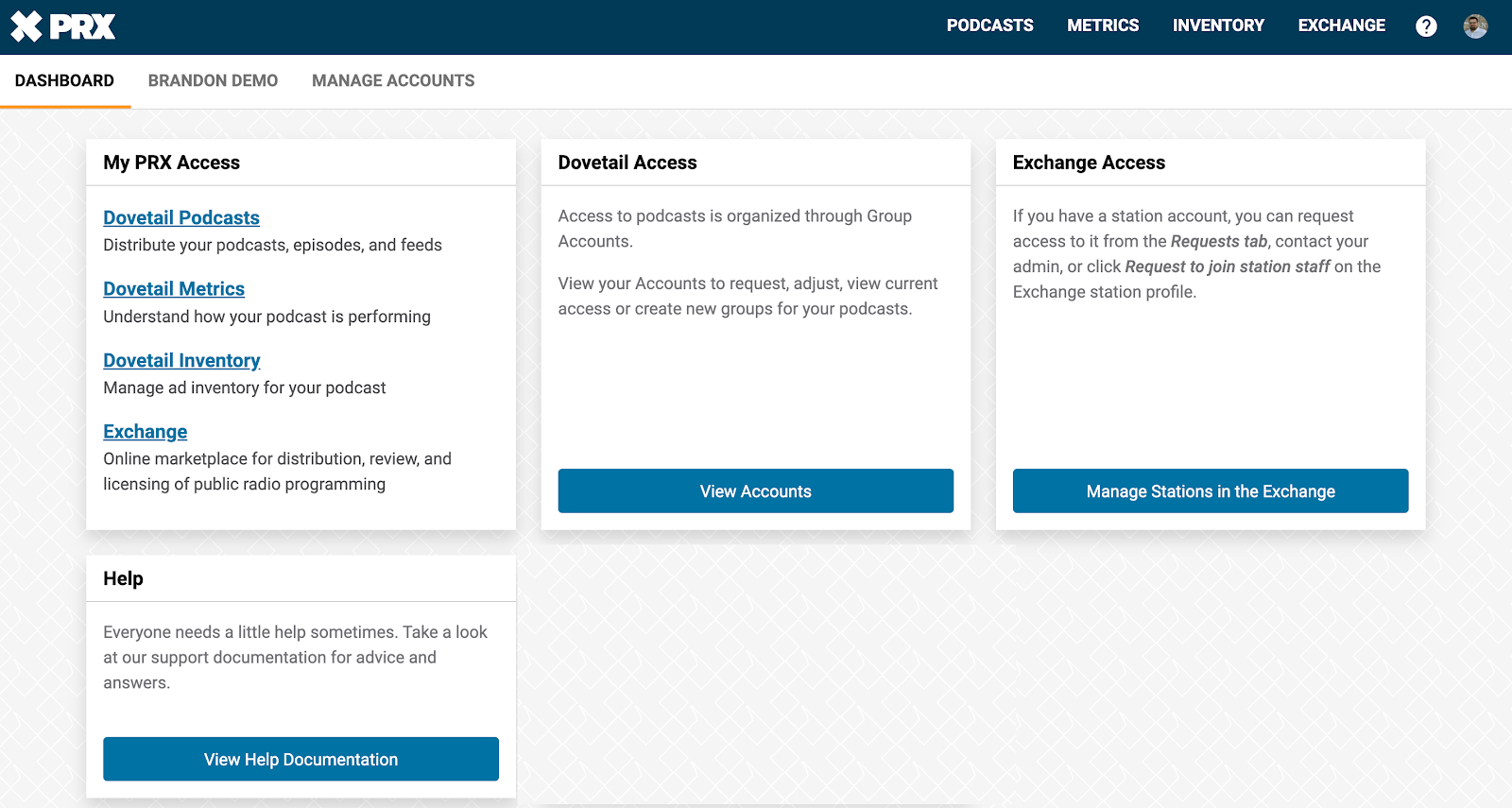The height and width of the screenshot is (808, 1512).
Task: Click the Help card heading
Action: click(123, 578)
